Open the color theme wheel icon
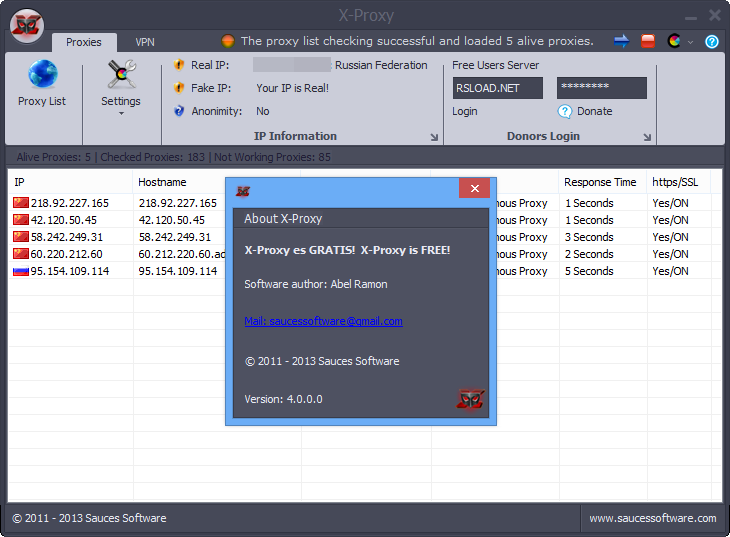This screenshot has height=537, width=730. click(674, 41)
